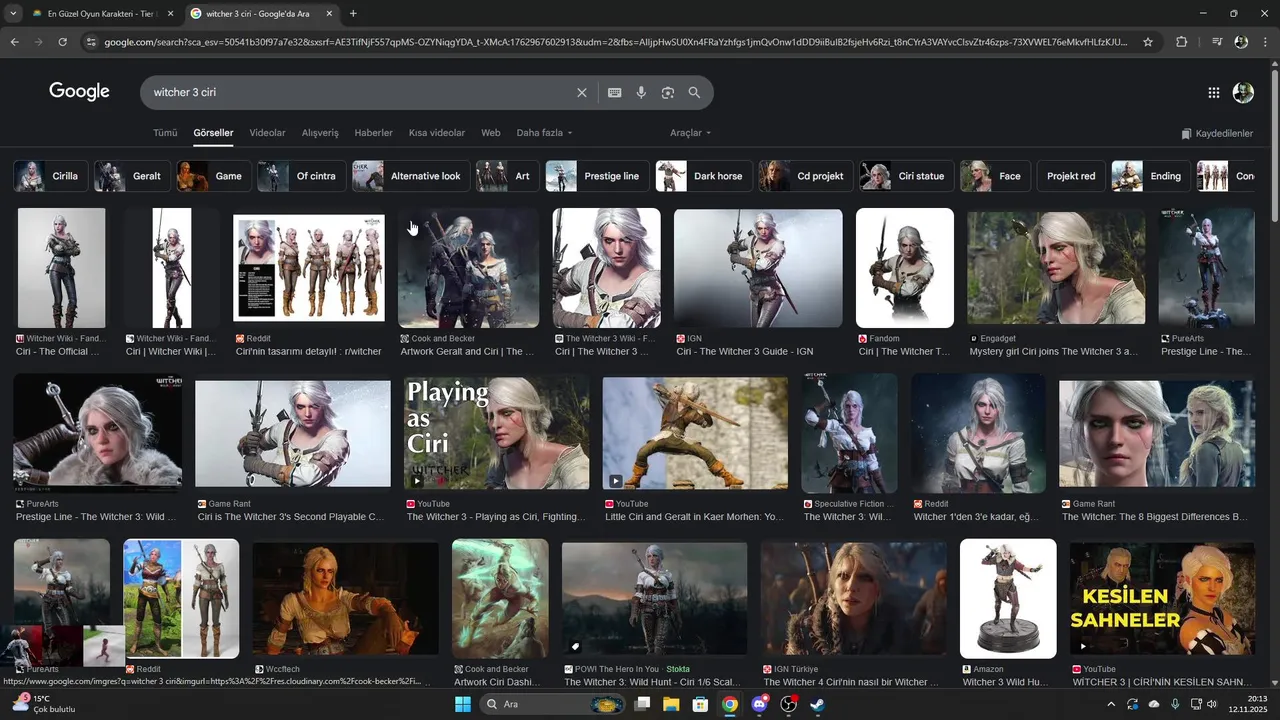This screenshot has width=1280, height=720.
Task: Select the Prestige line chip
Action: click(597, 176)
